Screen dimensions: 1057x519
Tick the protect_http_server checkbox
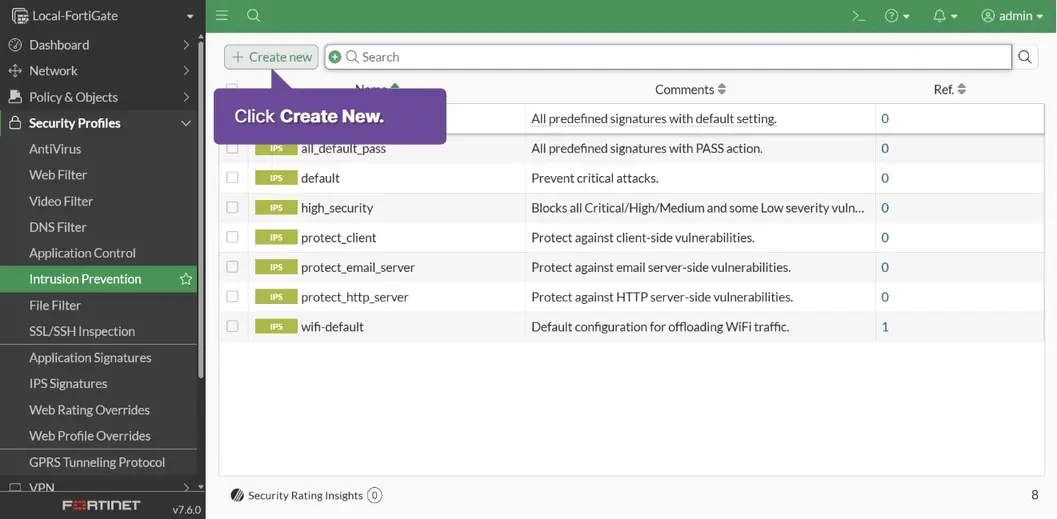[x=233, y=297]
